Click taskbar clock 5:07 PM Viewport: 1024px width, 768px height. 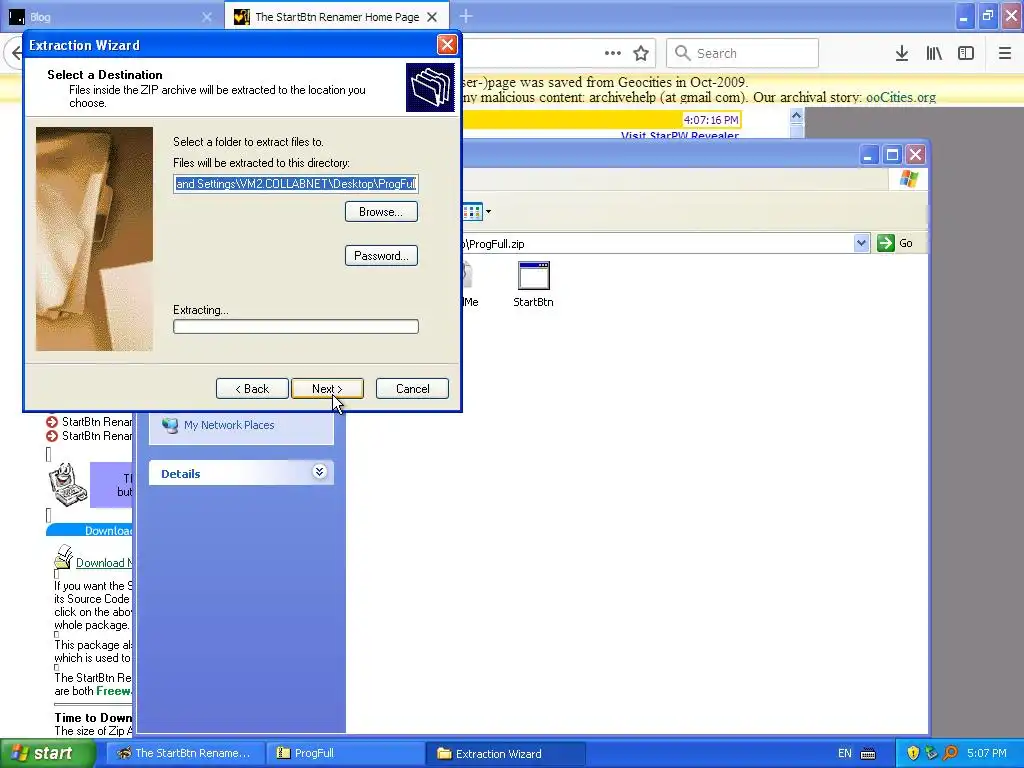(x=987, y=753)
